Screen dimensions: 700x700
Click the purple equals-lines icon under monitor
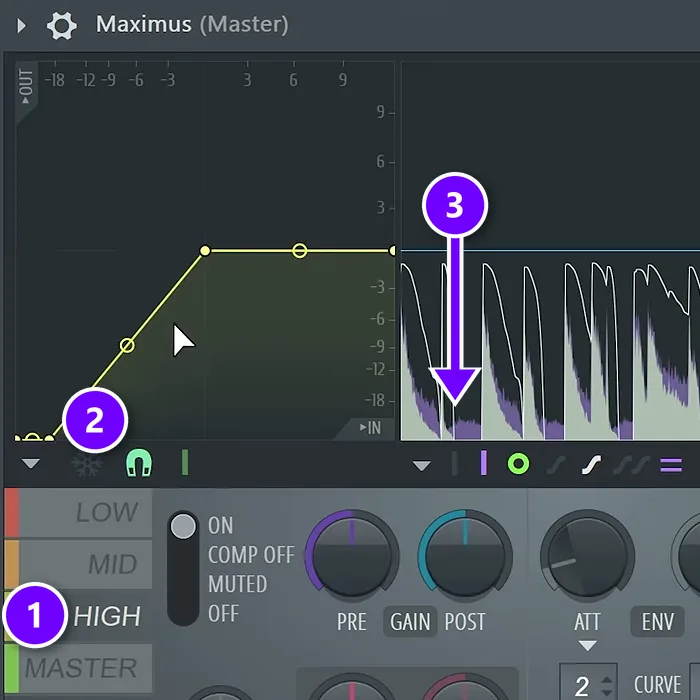coord(671,465)
